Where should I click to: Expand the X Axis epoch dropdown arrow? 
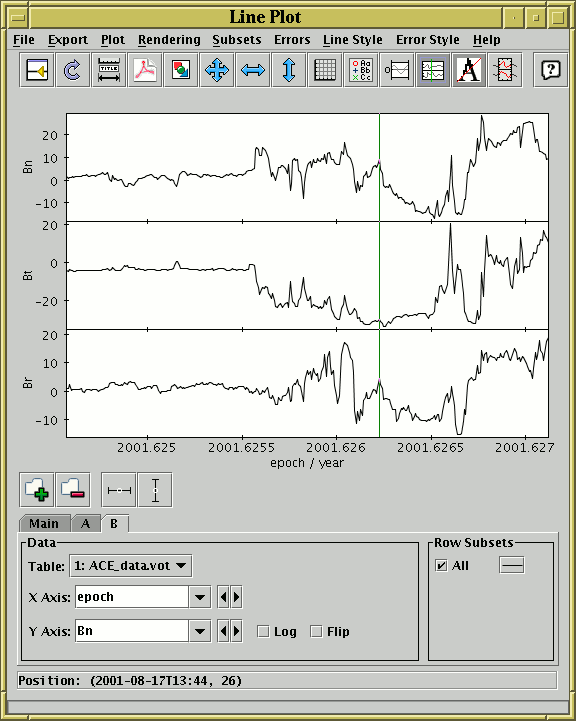(x=200, y=597)
